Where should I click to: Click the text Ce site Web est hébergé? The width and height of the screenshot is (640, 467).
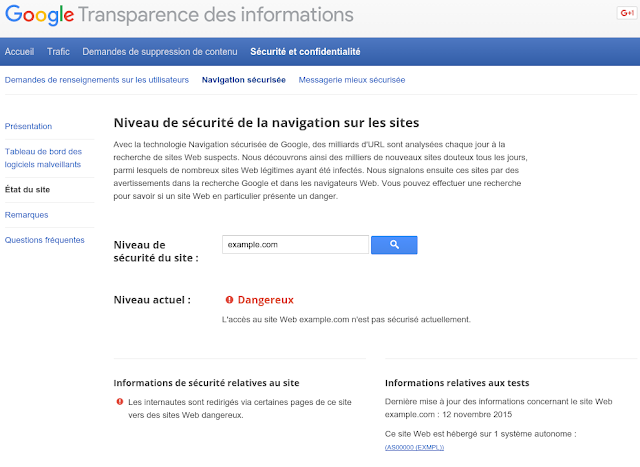[480, 434]
